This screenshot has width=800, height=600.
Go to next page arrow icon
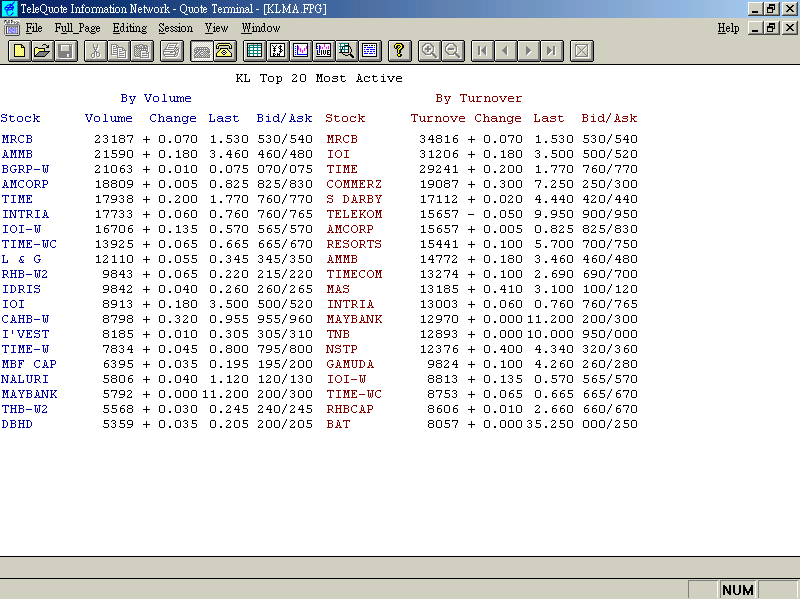(529, 51)
